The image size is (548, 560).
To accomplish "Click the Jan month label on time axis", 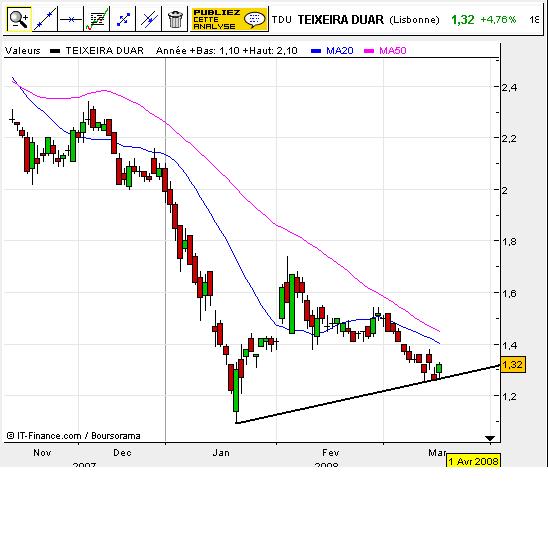I will 221,452.
